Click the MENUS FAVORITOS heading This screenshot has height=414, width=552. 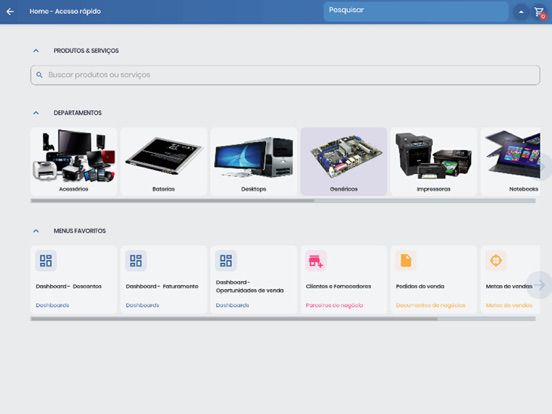80,231
